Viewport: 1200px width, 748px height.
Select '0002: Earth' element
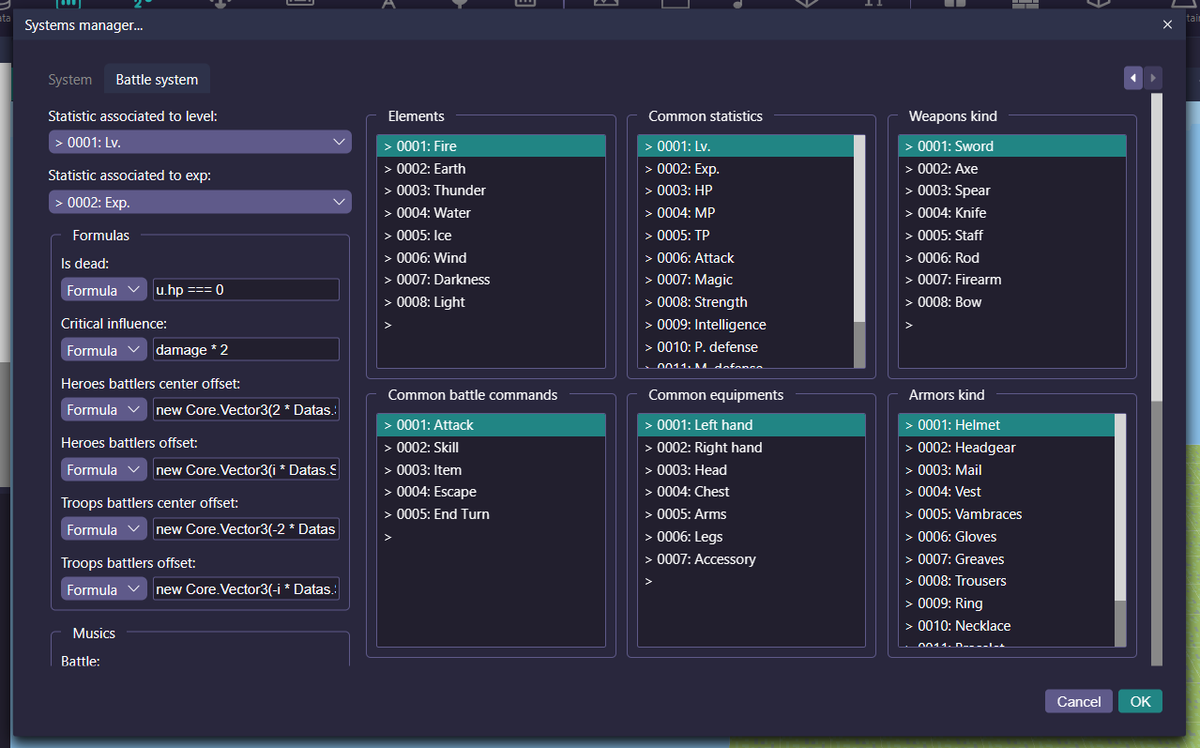pos(491,168)
